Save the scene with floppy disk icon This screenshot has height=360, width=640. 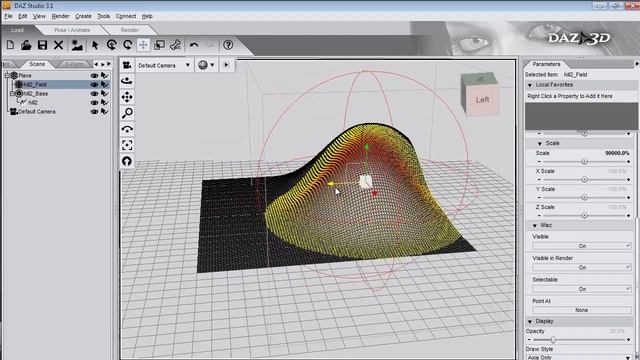(42, 45)
